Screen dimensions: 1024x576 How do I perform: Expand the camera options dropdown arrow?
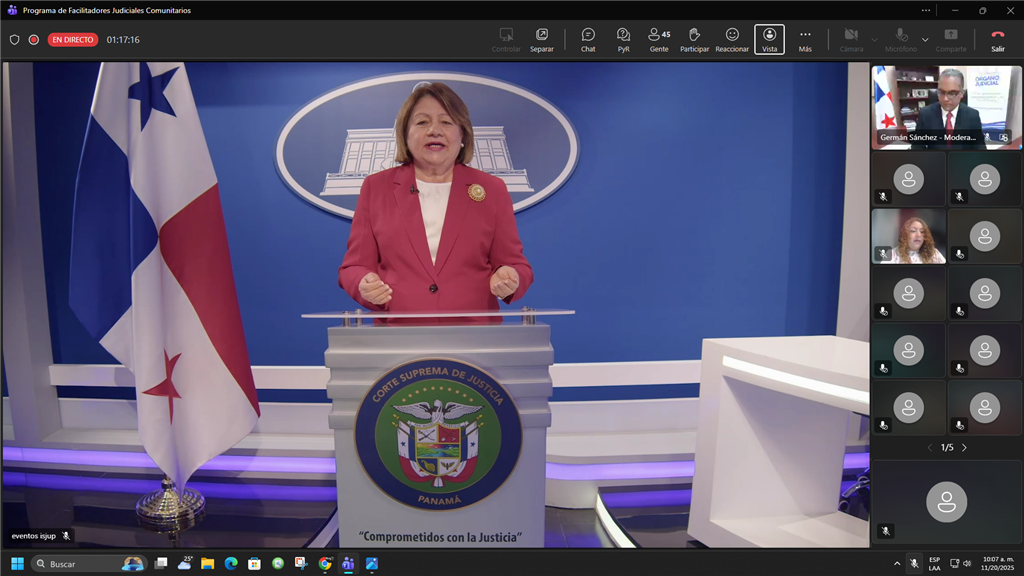875,40
